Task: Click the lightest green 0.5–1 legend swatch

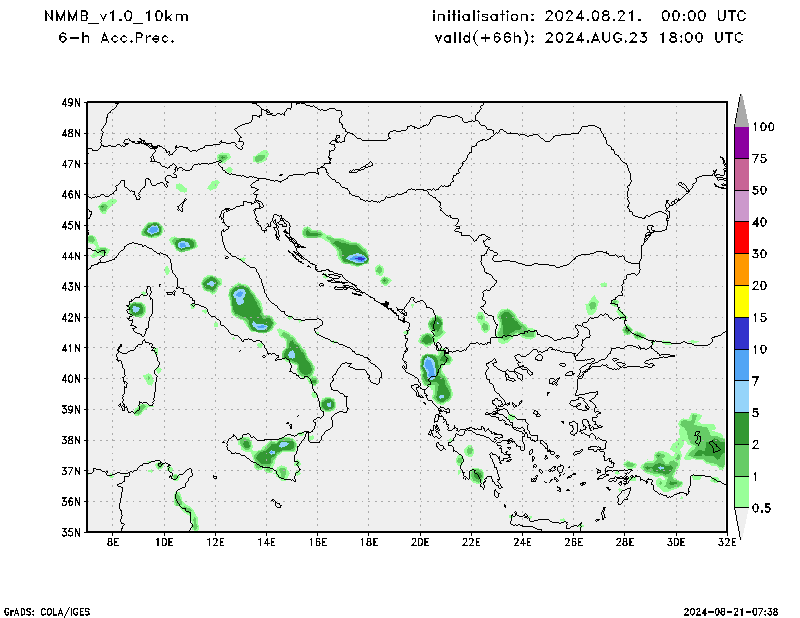Action: click(742, 492)
